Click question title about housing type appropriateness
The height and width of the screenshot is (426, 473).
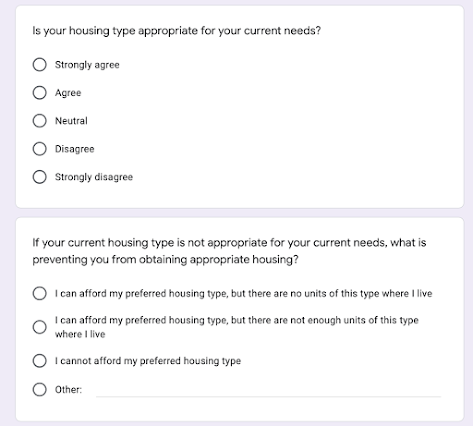[x=176, y=31]
